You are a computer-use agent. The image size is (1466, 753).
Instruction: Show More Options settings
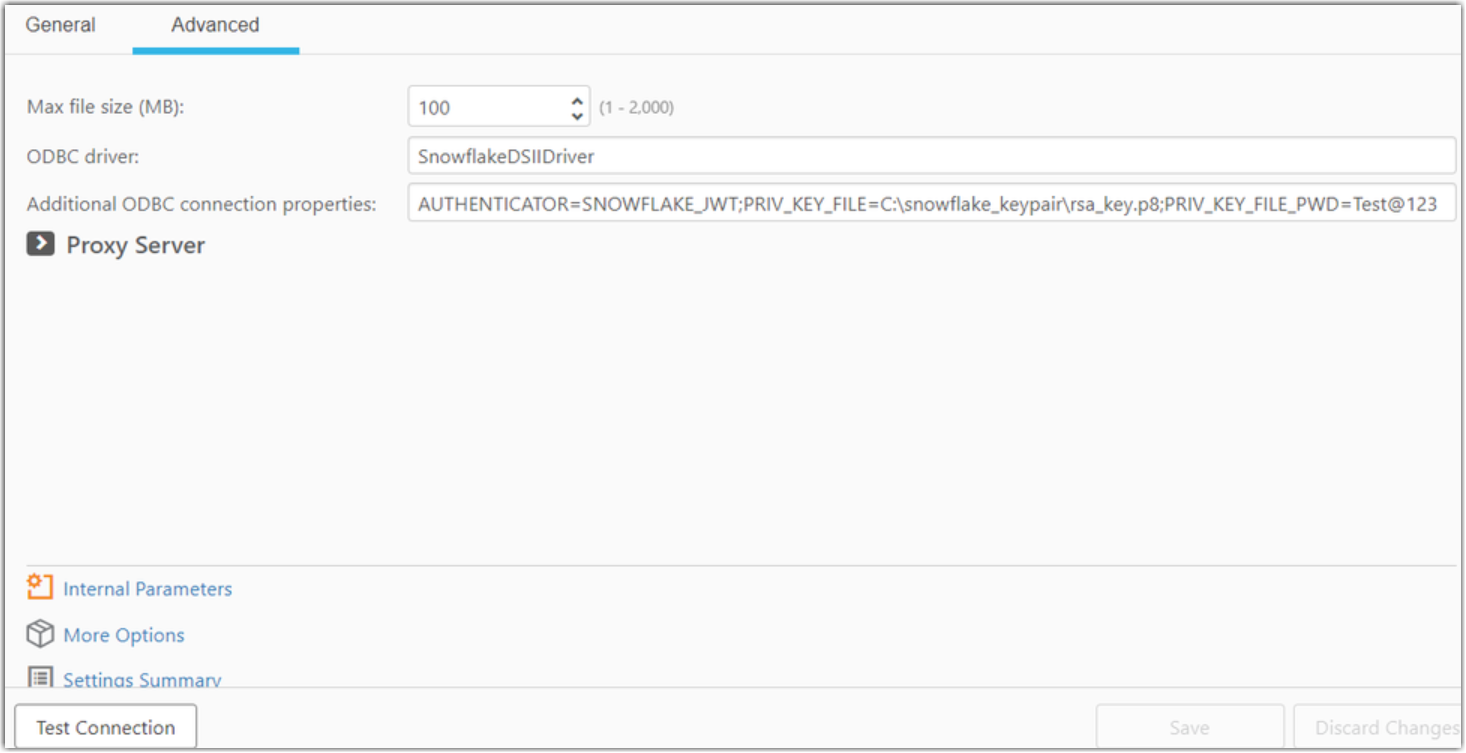(x=123, y=635)
